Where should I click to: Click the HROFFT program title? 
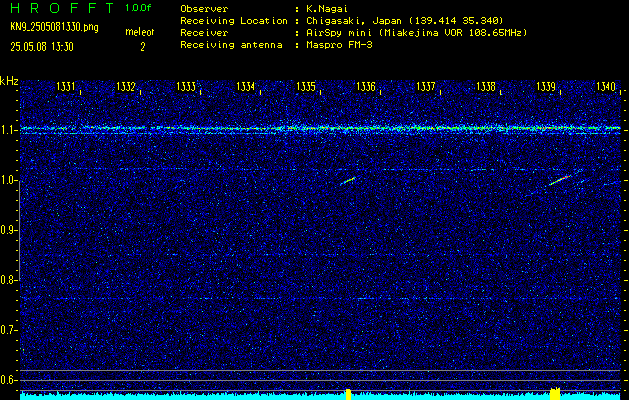tap(62, 8)
